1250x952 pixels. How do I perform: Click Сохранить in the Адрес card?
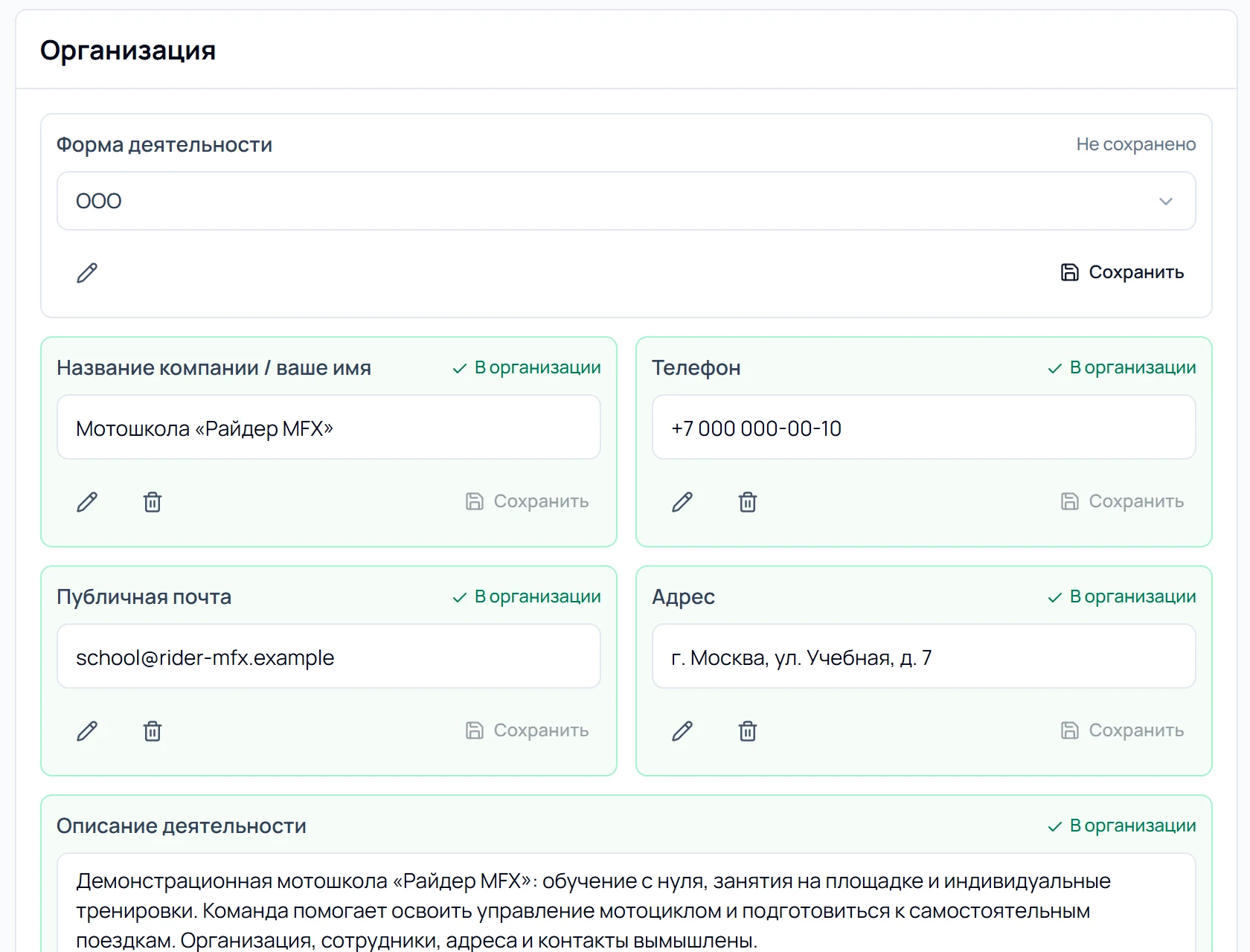pyautogui.click(x=1122, y=730)
